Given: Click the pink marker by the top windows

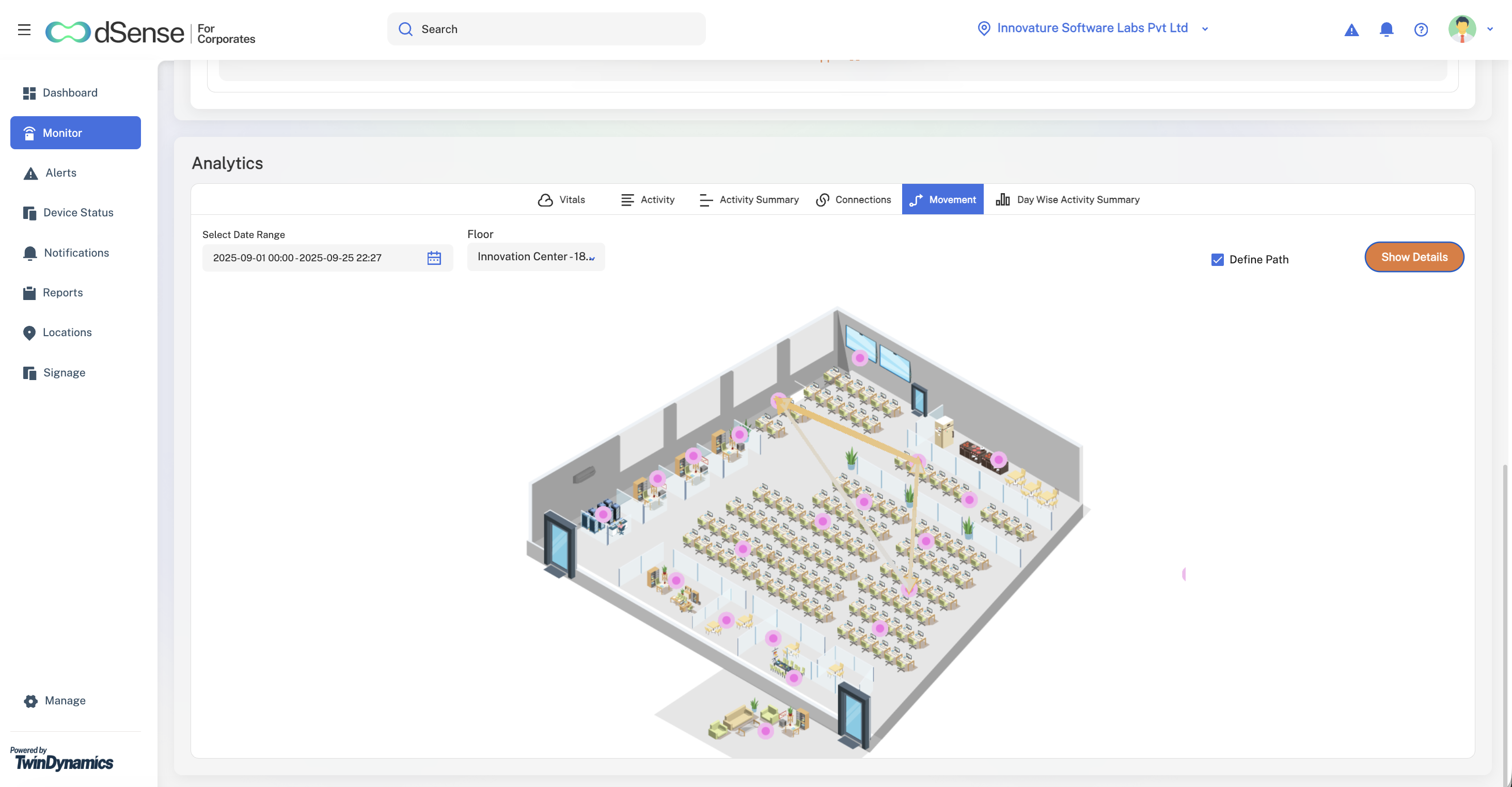Looking at the screenshot, I should 860,357.
